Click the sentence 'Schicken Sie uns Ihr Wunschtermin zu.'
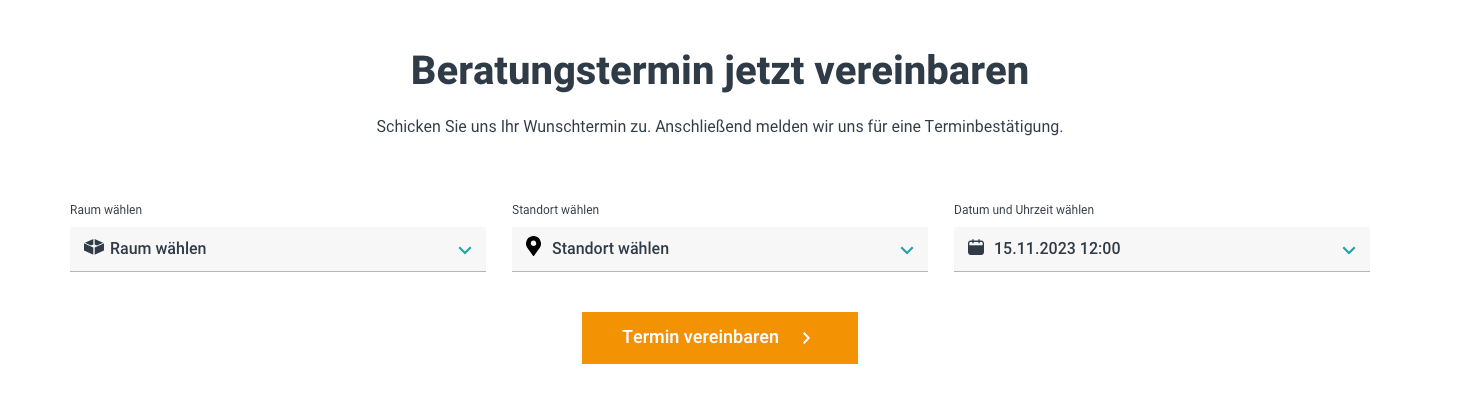This screenshot has height=418, width=1476. click(513, 128)
